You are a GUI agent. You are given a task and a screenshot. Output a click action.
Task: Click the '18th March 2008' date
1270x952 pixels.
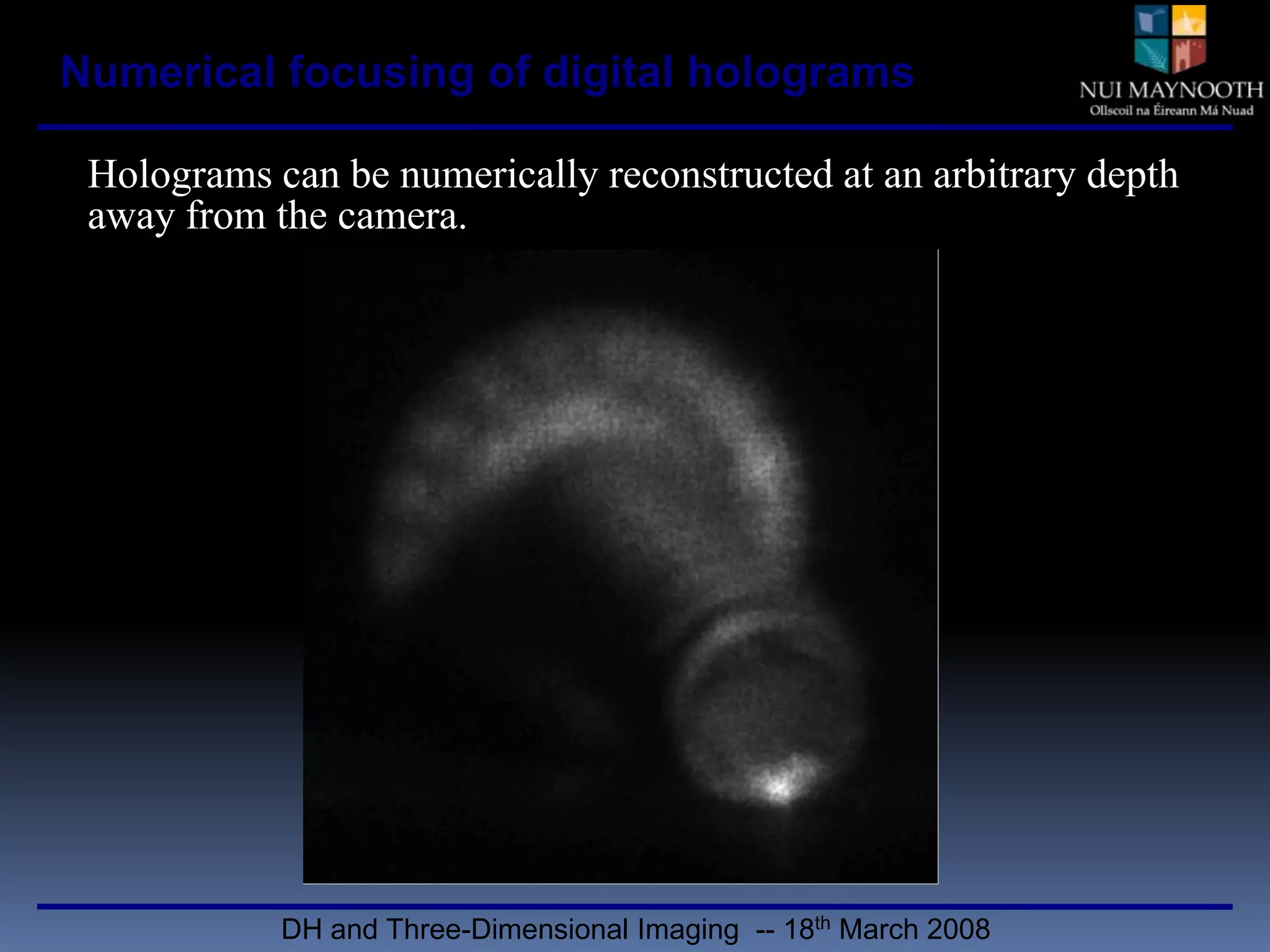click(x=887, y=930)
